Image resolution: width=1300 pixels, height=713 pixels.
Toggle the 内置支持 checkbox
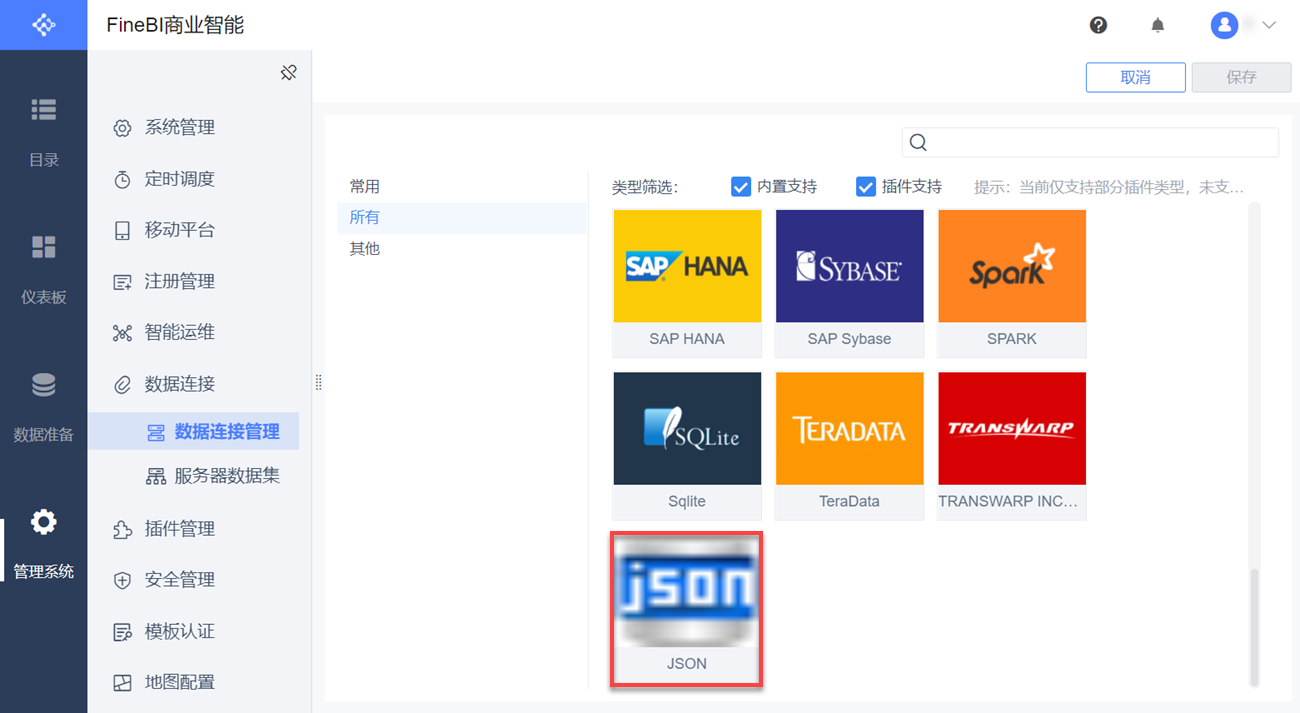tap(741, 186)
